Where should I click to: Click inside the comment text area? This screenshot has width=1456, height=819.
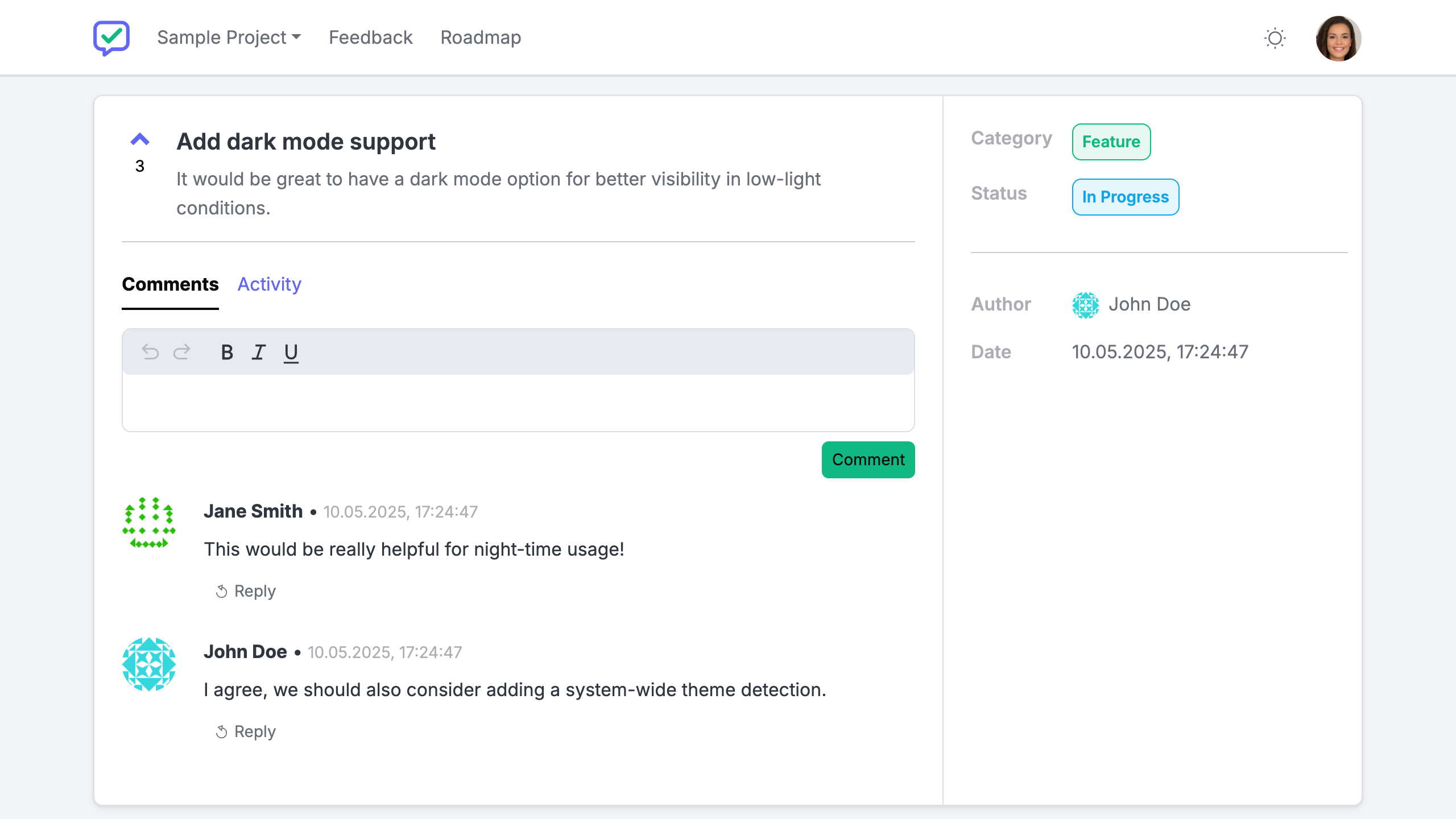tap(518, 403)
